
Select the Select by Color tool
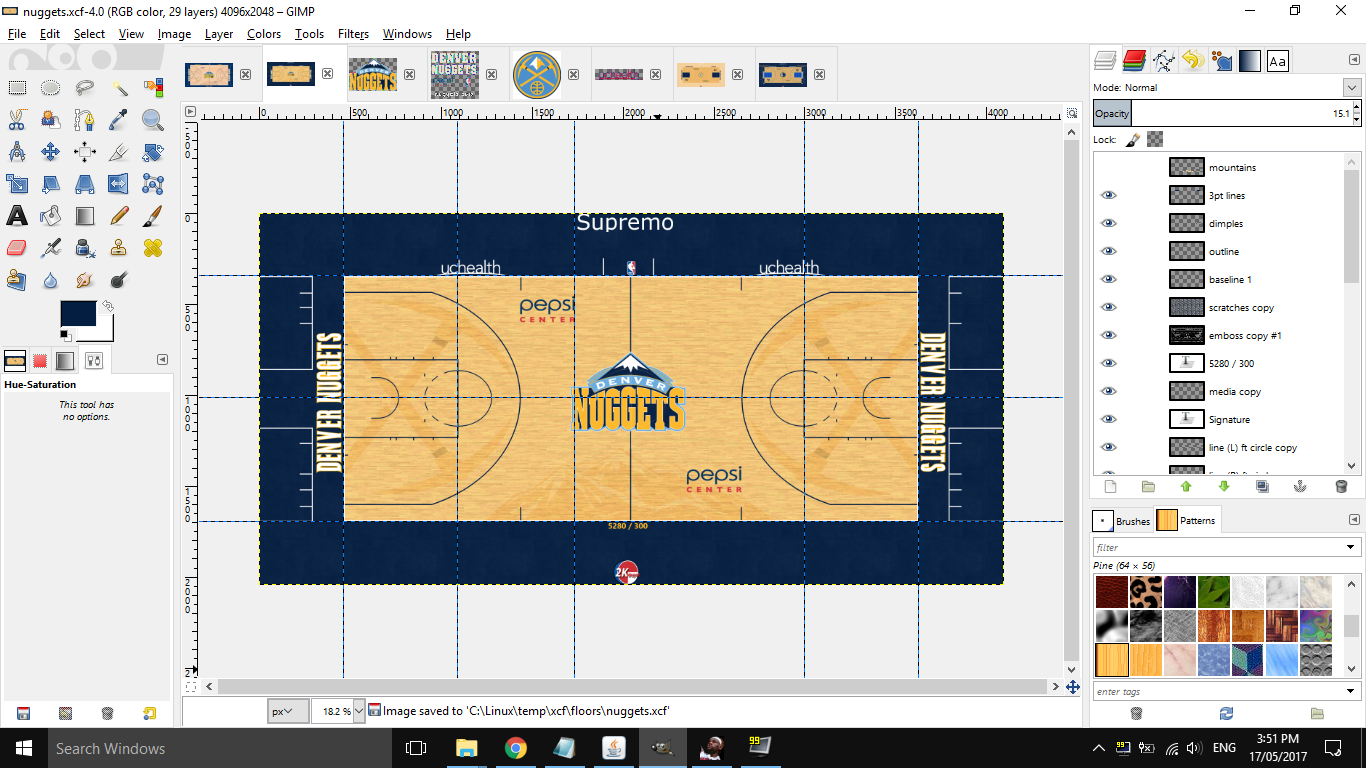[153, 88]
